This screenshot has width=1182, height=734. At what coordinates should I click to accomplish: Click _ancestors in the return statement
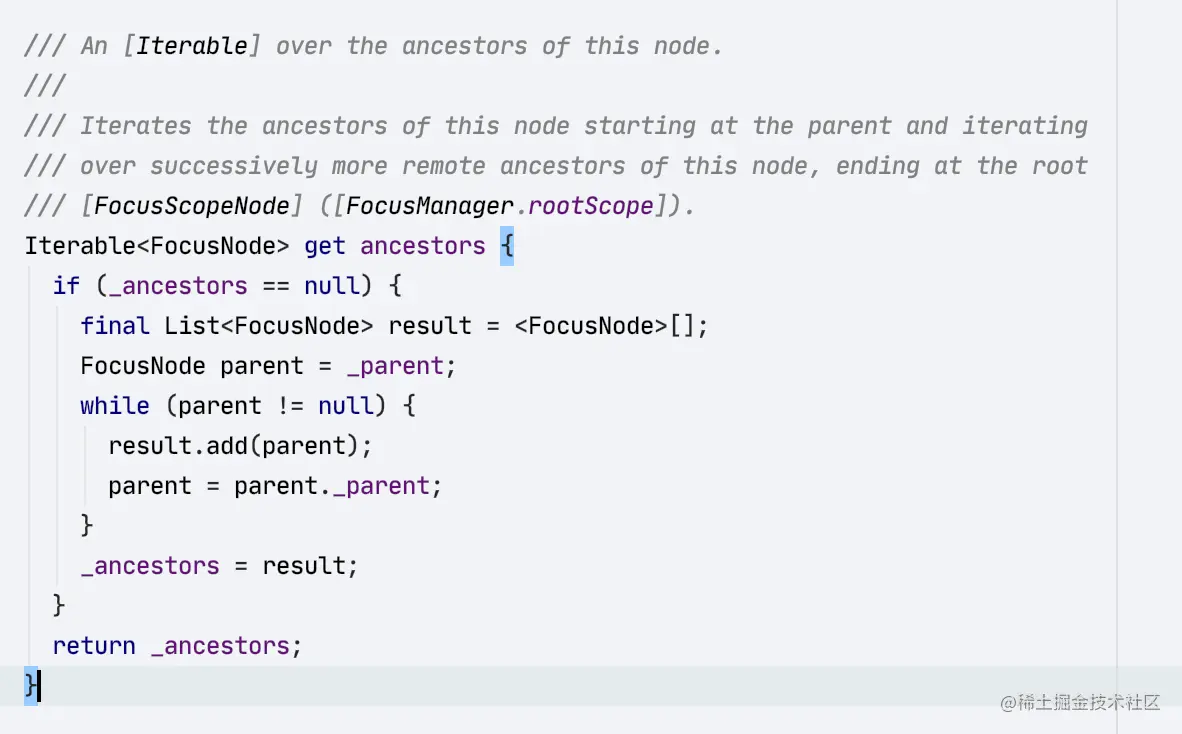coord(220,646)
